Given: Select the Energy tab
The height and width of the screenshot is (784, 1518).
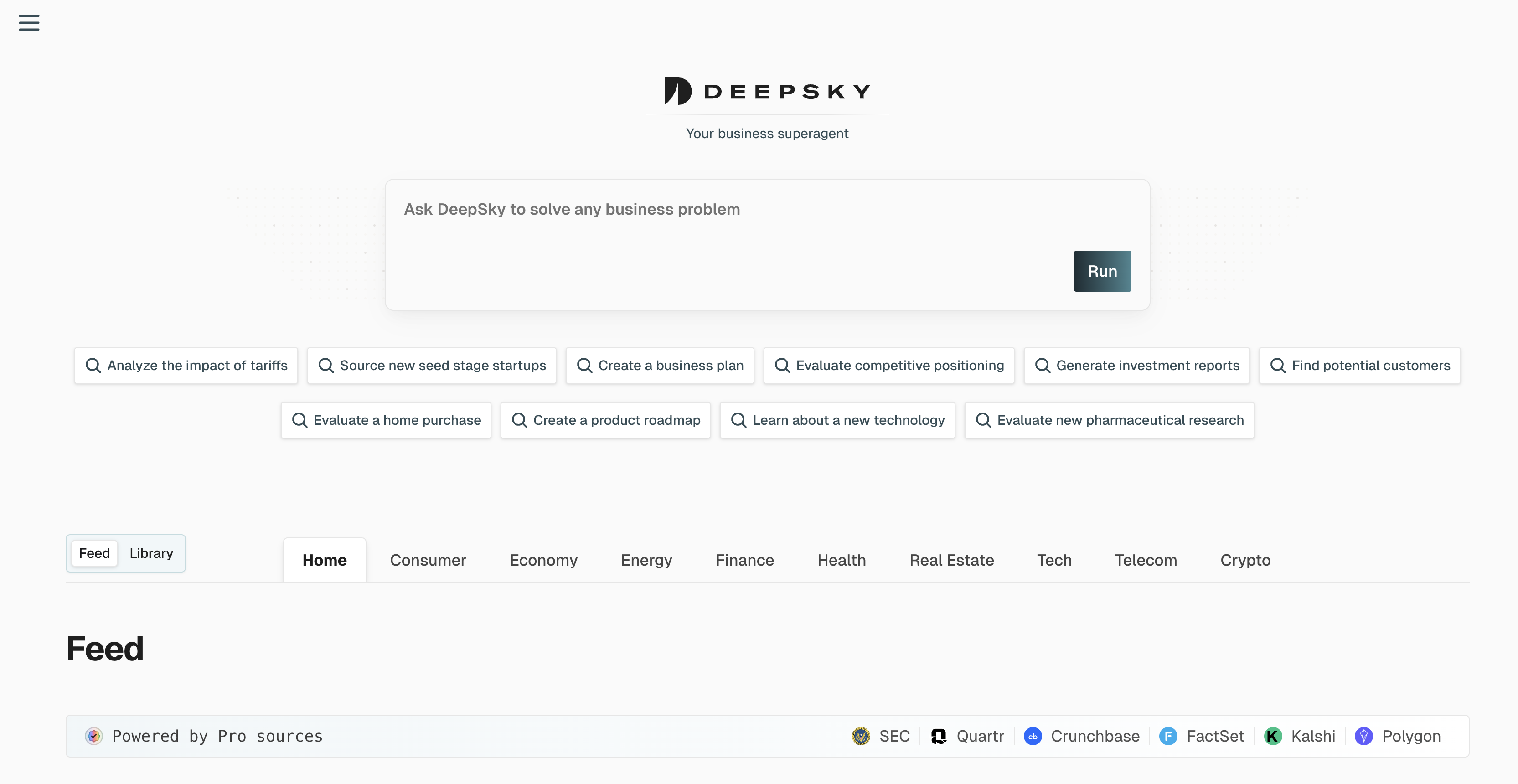Looking at the screenshot, I should (646, 560).
